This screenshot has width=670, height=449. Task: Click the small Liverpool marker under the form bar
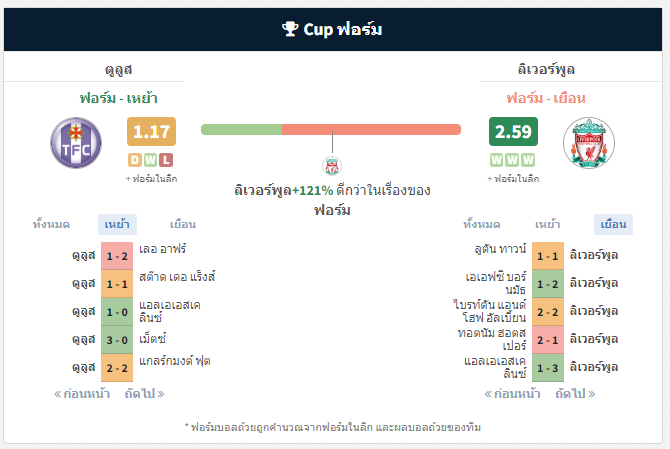(x=332, y=166)
